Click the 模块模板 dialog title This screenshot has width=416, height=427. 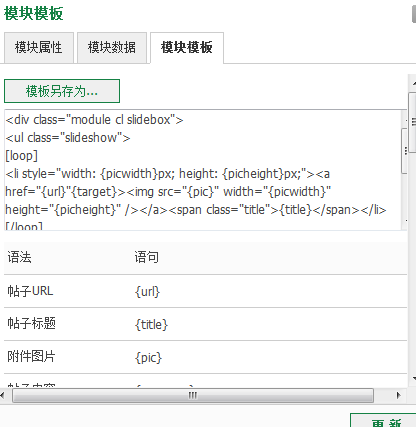click(33, 14)
